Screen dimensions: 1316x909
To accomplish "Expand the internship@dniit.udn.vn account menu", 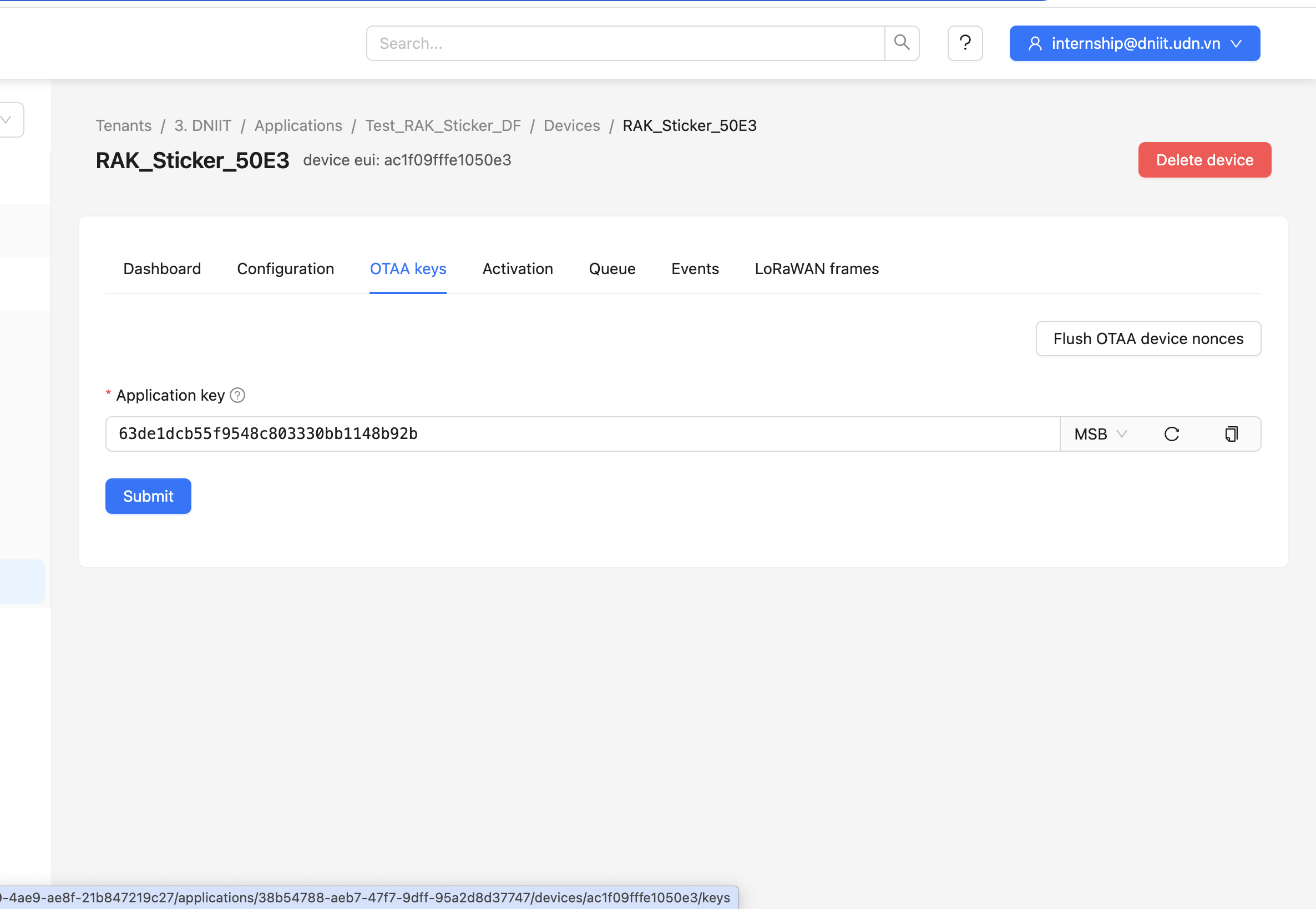I will pos(1236,43).
